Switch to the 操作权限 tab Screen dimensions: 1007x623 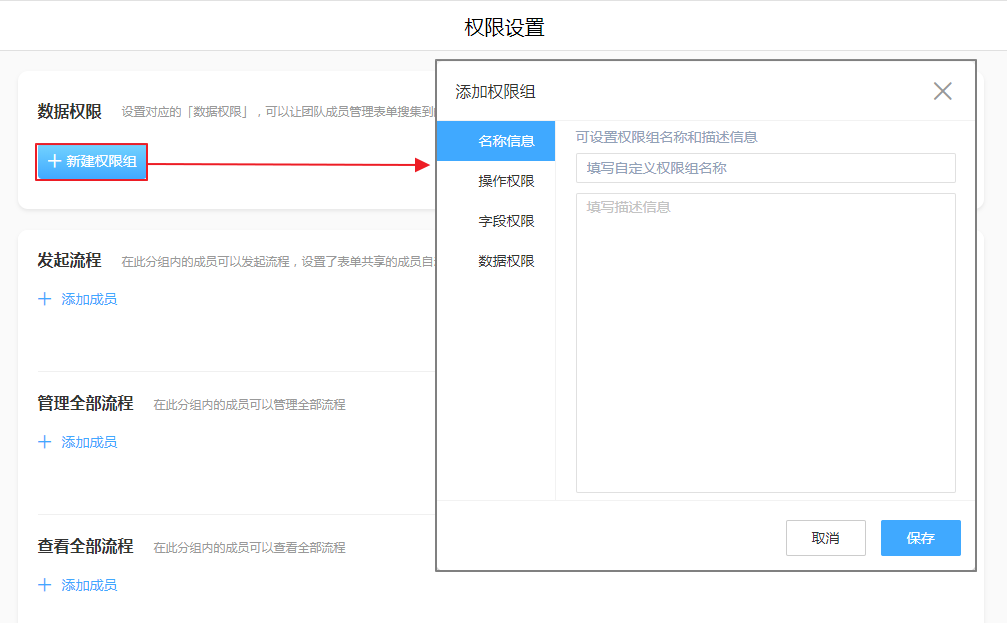pyautogui.click(x=506, y=181)
